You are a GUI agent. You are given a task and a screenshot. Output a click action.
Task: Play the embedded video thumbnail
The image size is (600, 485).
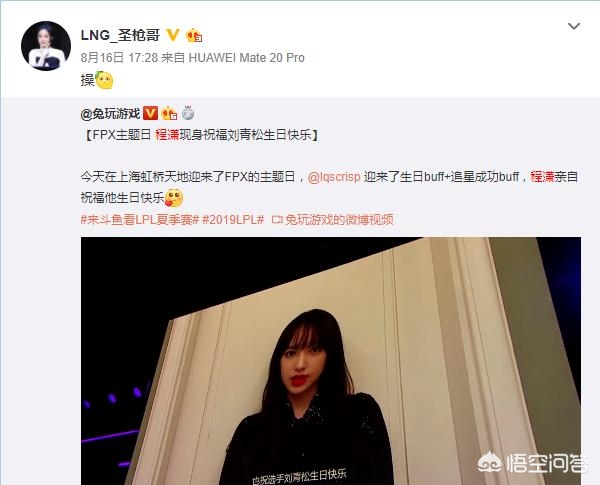point(331,361)
